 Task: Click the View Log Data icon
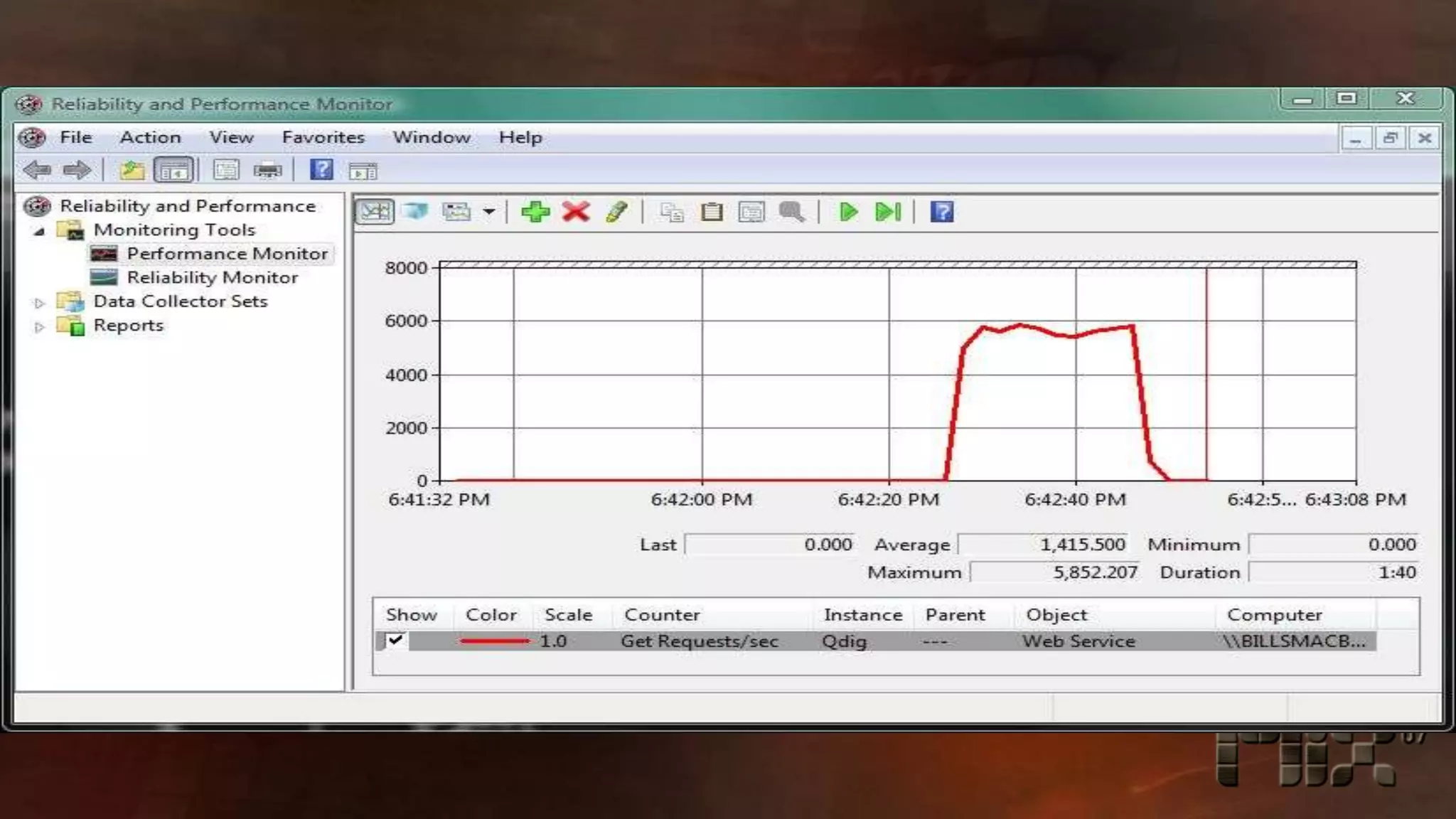point(415,212)
